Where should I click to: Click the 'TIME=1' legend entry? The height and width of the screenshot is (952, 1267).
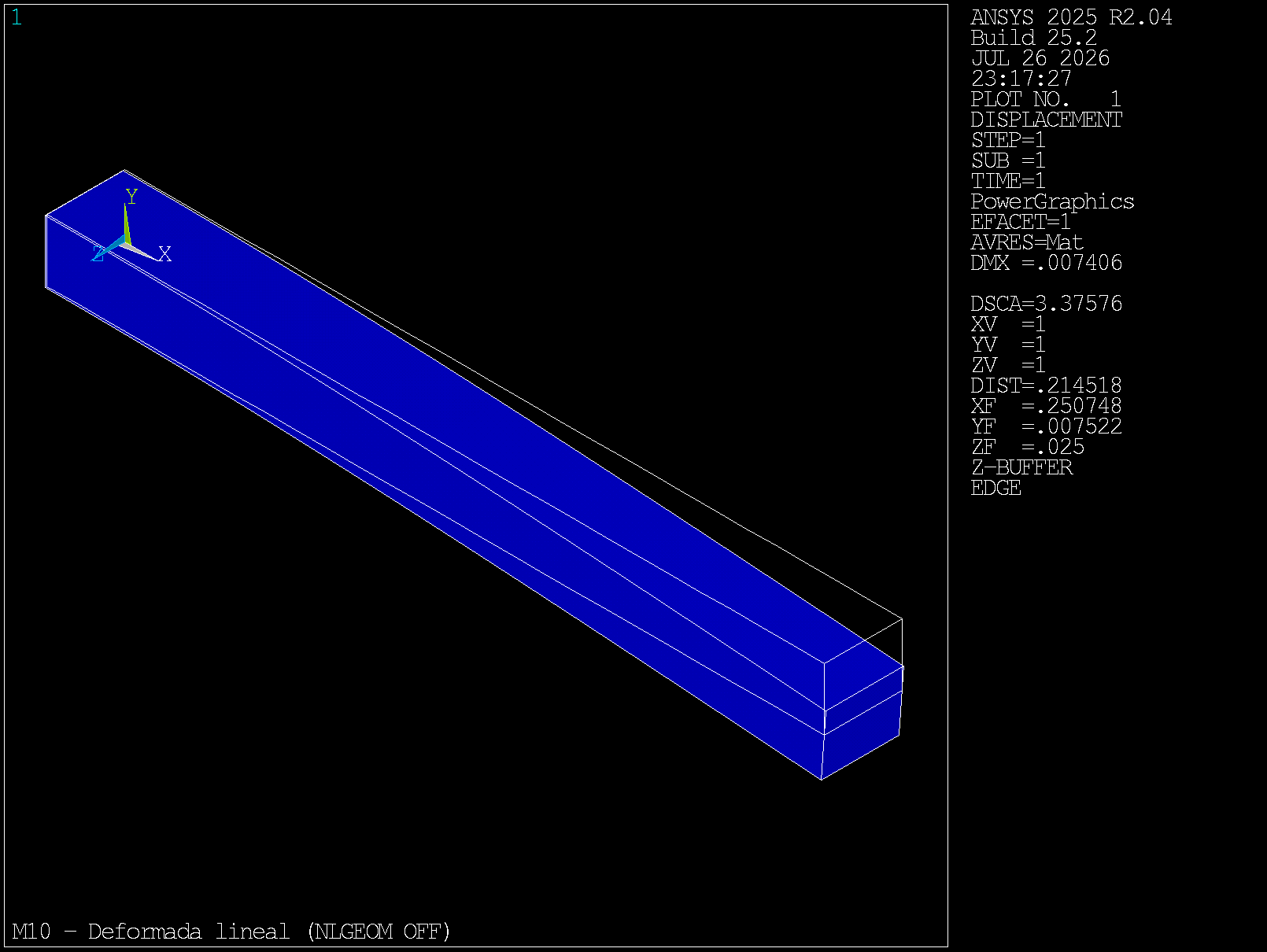tap(1008, 182)
